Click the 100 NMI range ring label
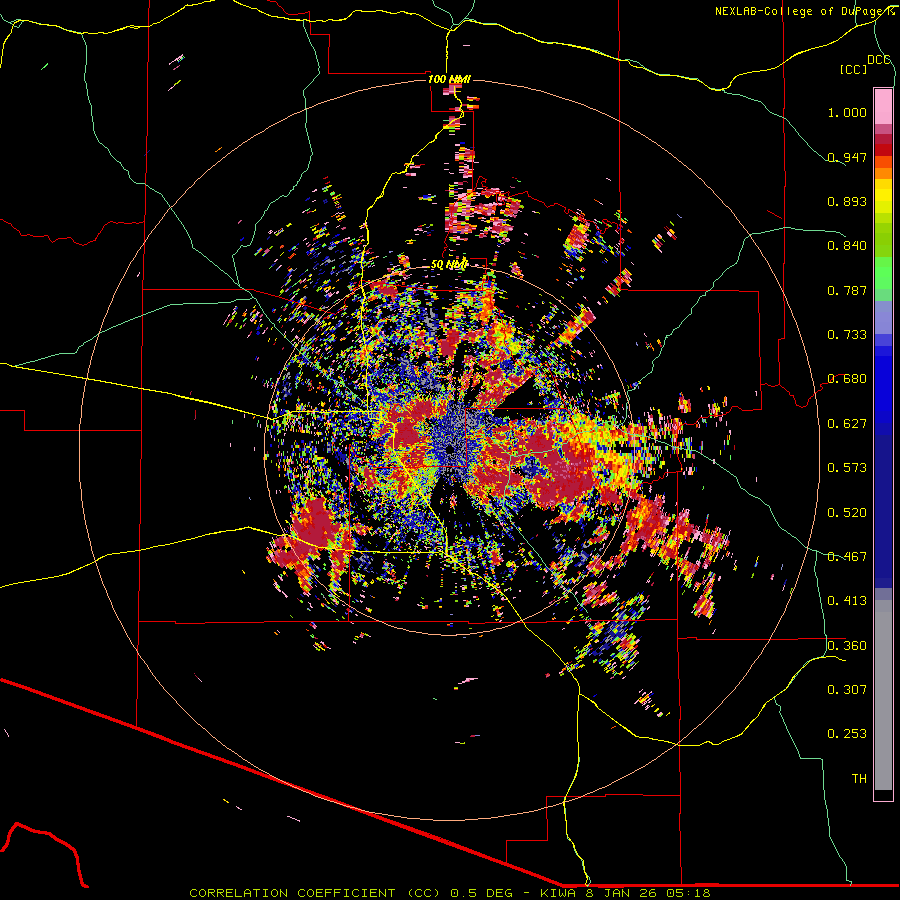This screenshot has width=900, height=900. pos(449,79)
